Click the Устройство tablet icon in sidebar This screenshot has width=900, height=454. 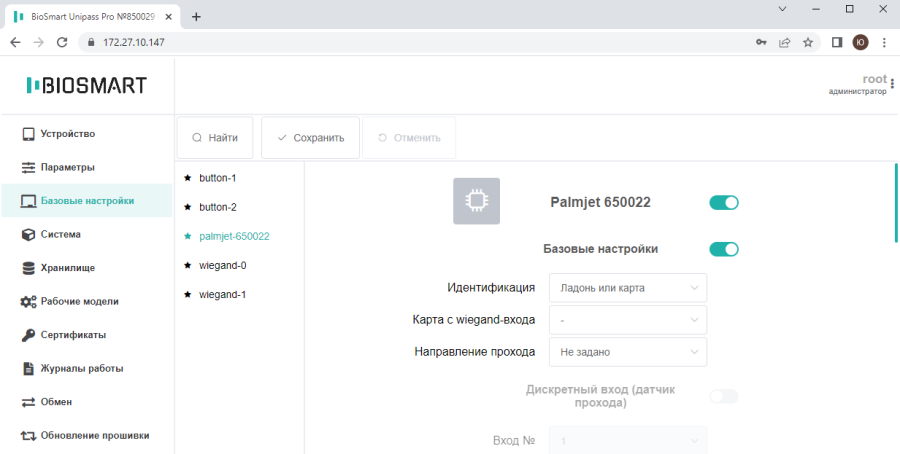28,134
